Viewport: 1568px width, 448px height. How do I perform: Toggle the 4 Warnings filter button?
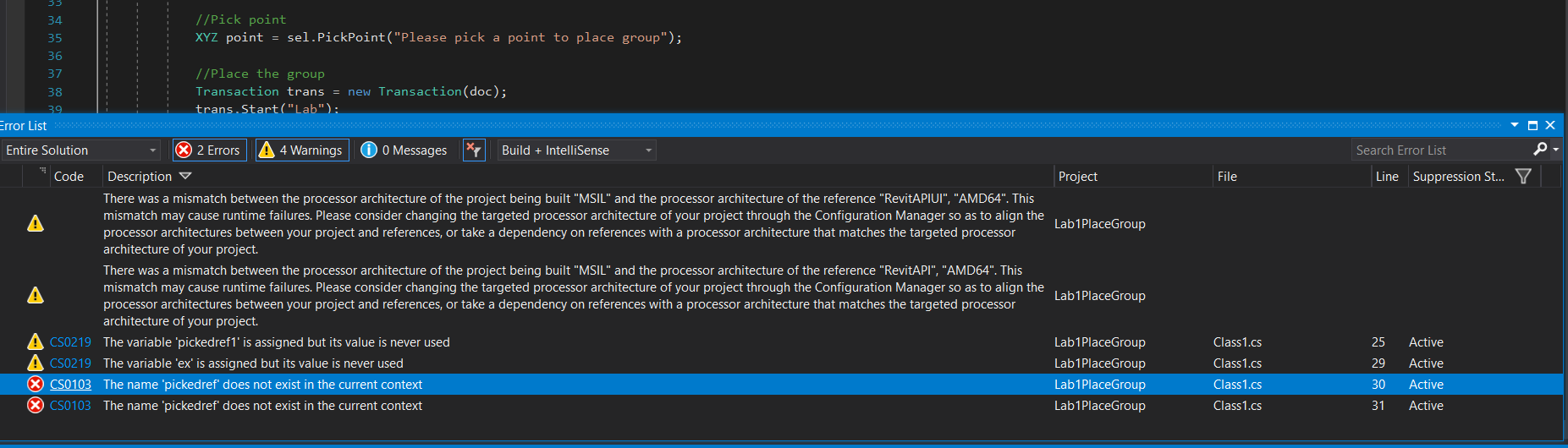[x=302, y=150]
